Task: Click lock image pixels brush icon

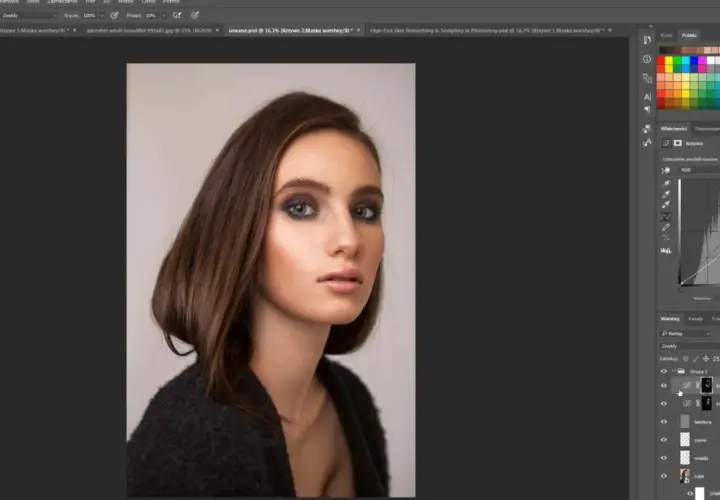Action: [x=696, y=359]
